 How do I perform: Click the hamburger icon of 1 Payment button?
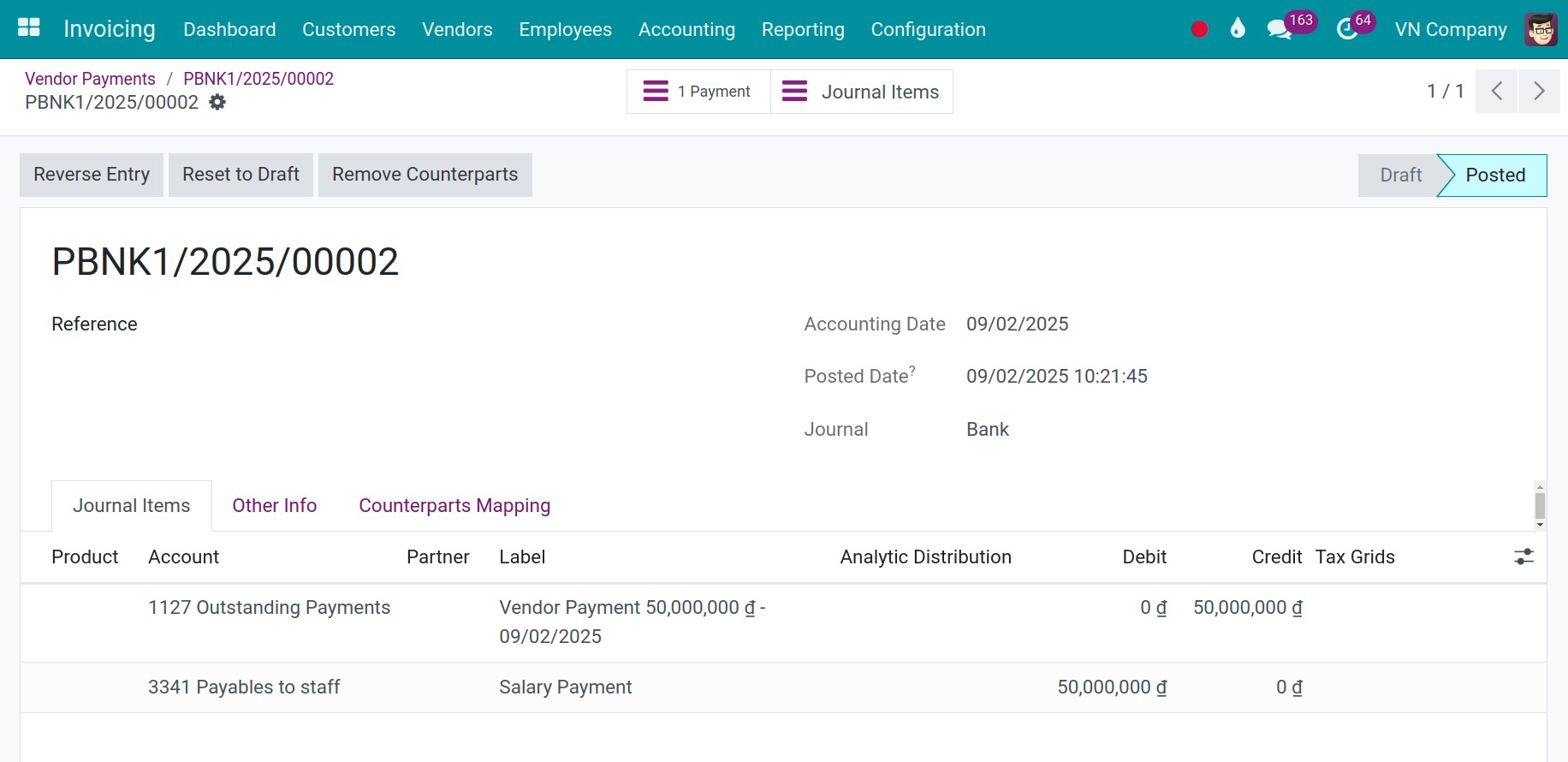[656, 91]
